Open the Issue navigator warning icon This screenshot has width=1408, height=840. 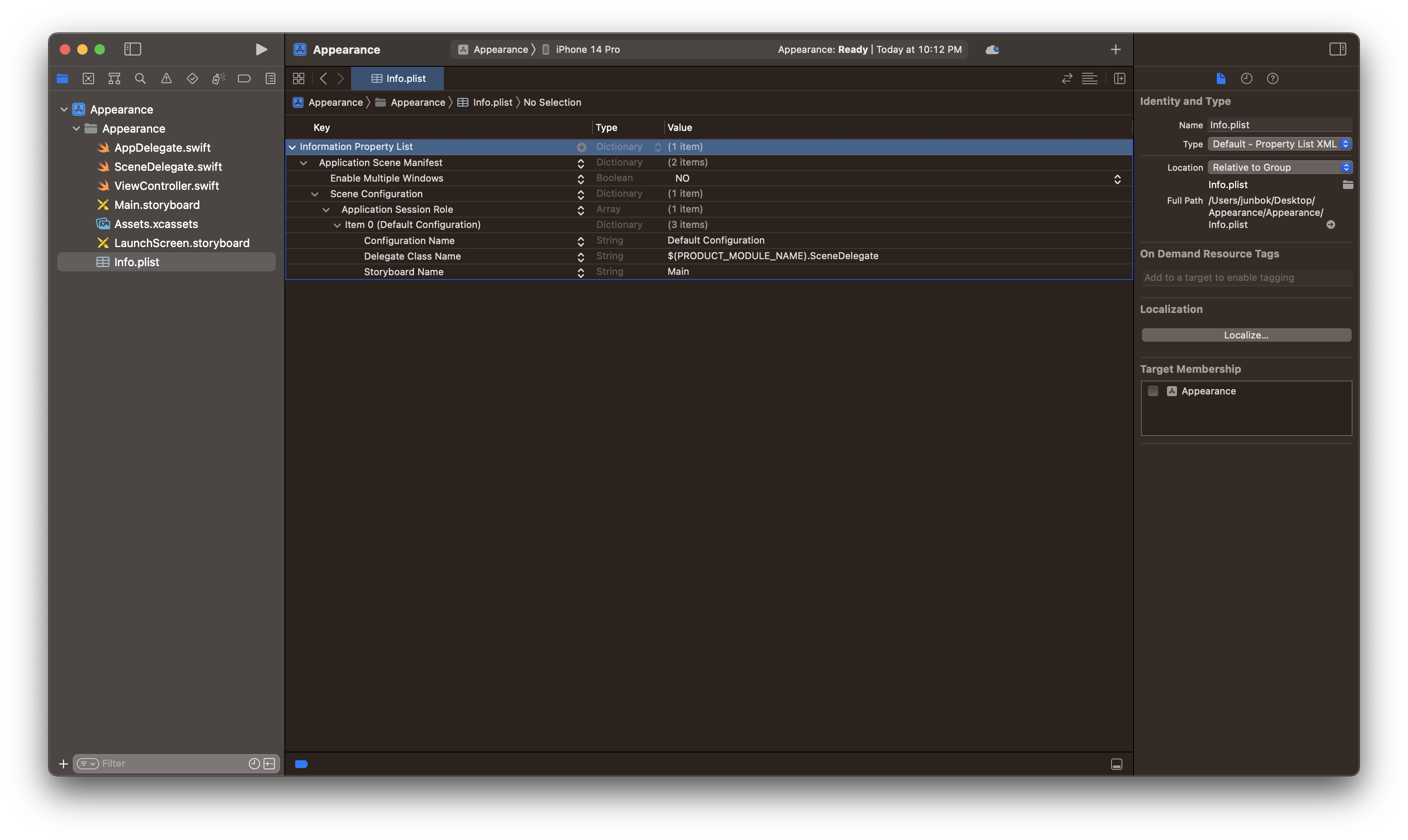[166, 79]
